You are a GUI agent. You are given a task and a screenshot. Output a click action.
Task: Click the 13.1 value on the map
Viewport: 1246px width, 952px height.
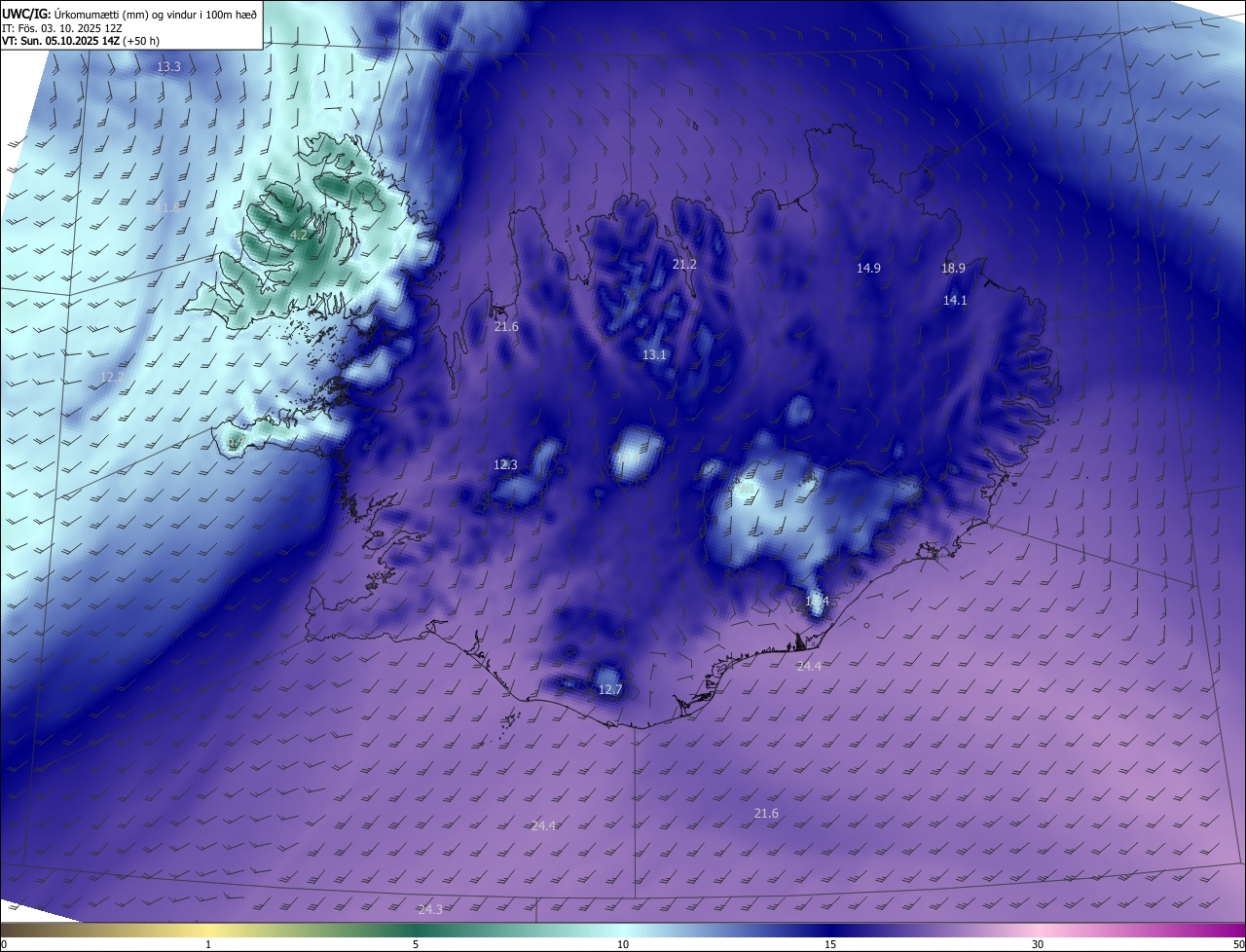654,355
